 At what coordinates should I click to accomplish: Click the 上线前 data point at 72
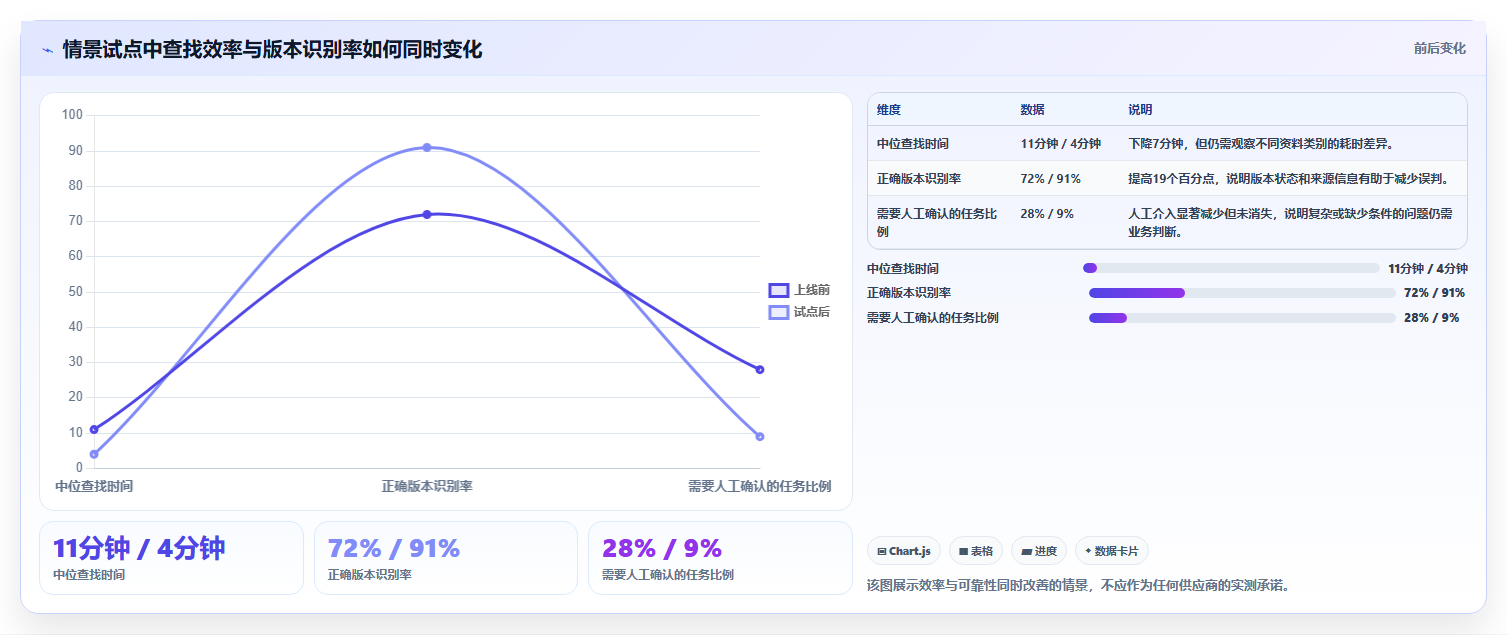427,214
